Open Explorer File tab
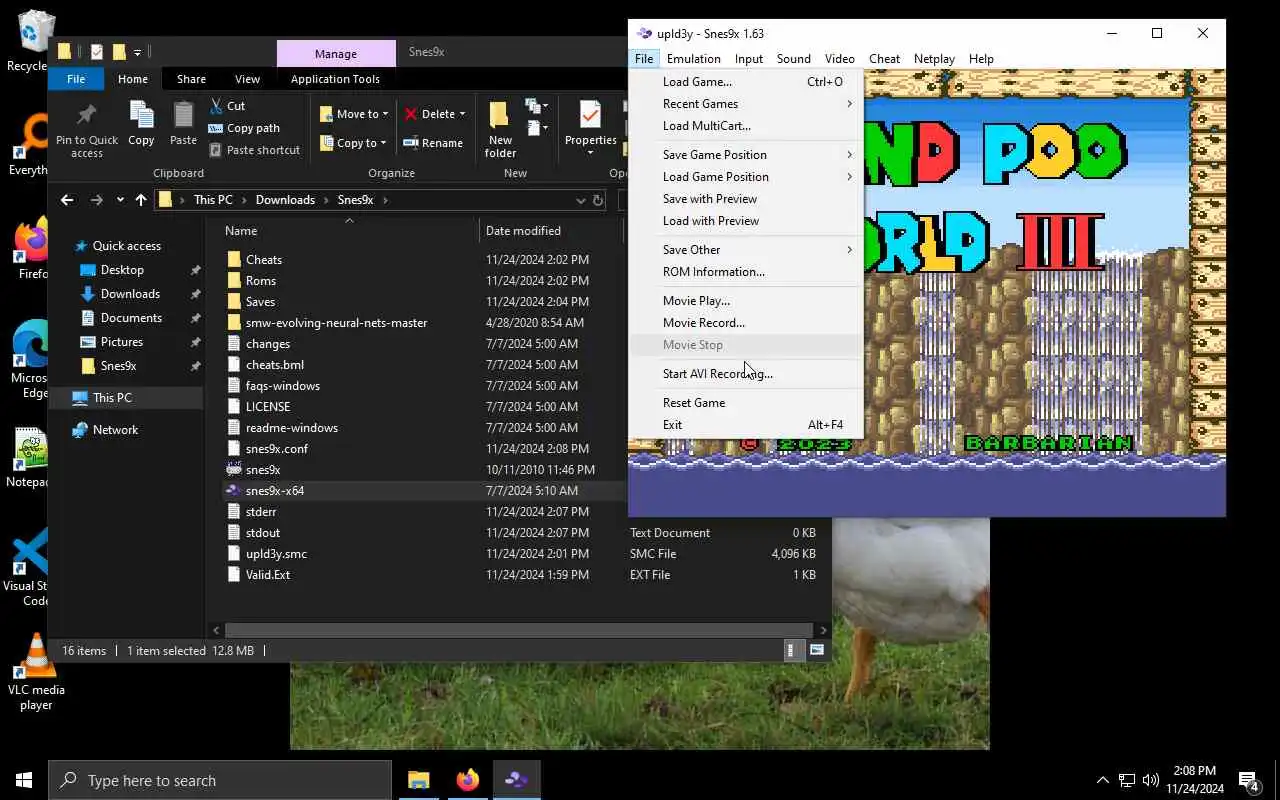This screenshot has width=1280, height=800. pyautogui.click(x=76, y=79)
